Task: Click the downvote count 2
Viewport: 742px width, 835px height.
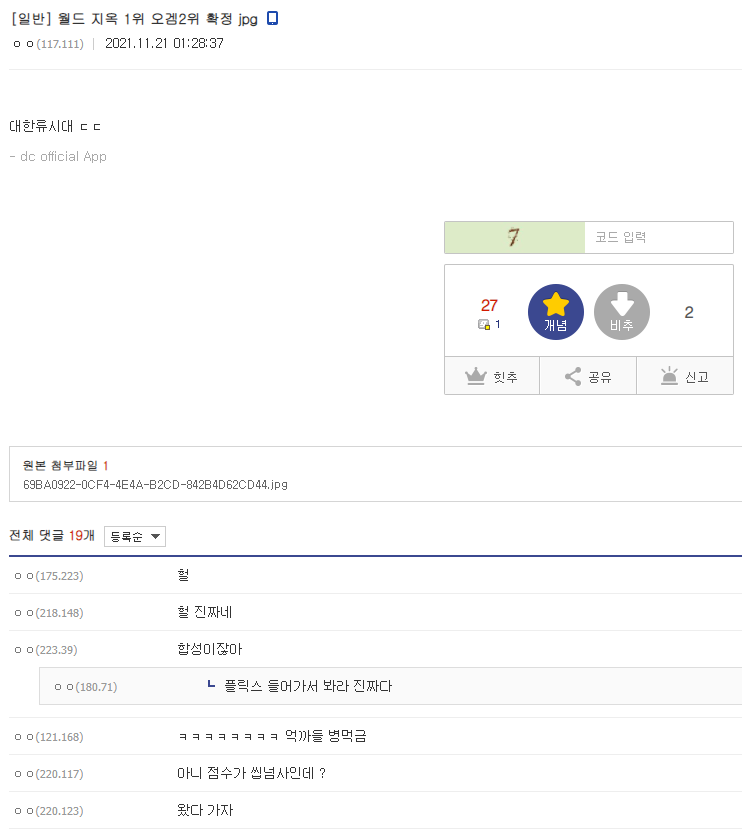Action: coord(689,312)
